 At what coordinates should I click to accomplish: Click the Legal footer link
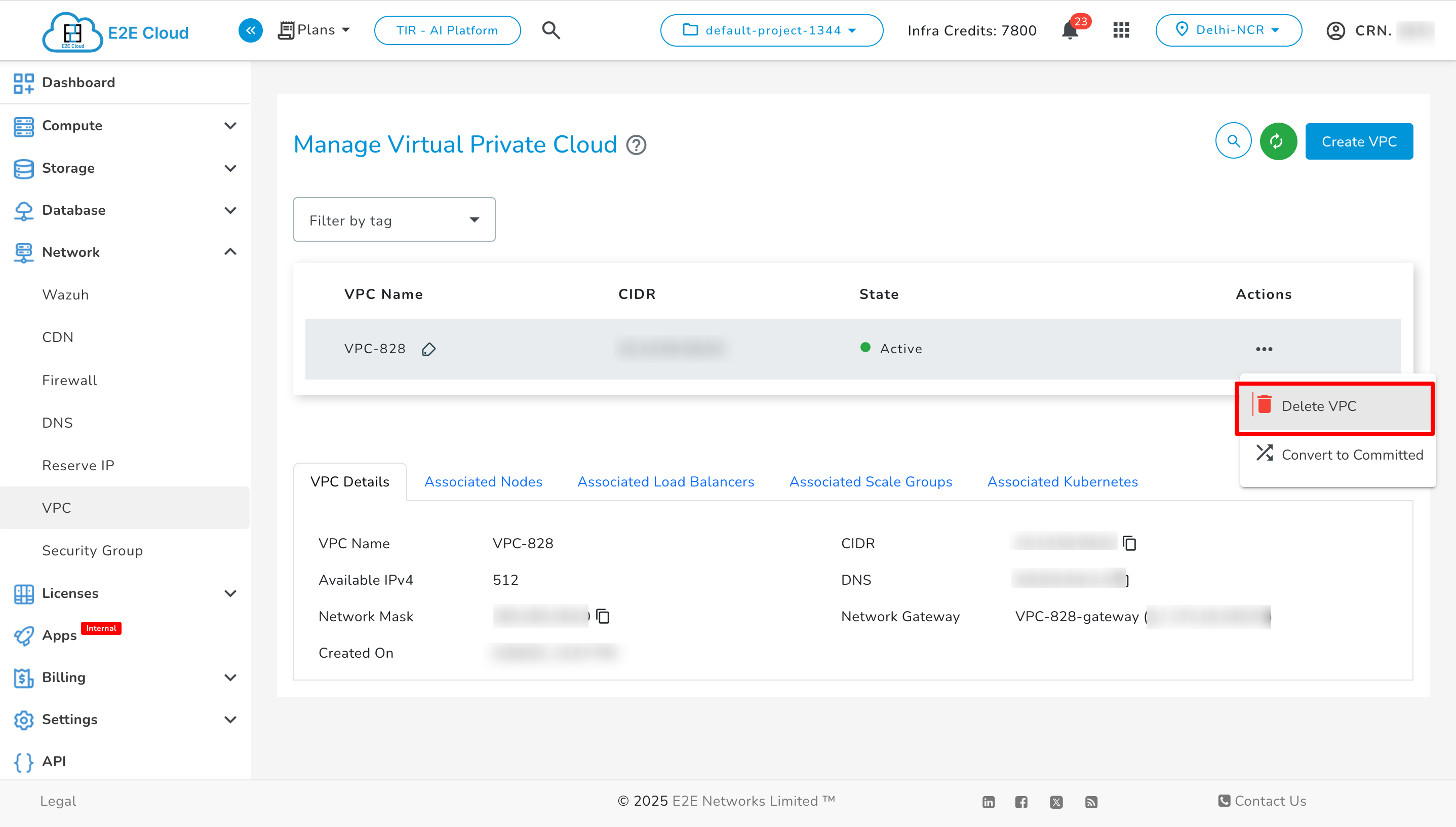point(58,801)
